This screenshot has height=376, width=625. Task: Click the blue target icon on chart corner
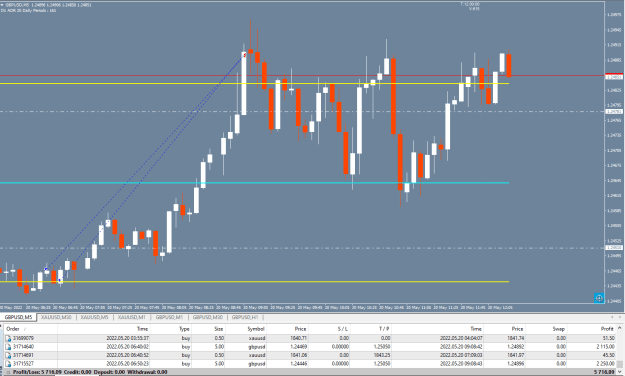599,298
